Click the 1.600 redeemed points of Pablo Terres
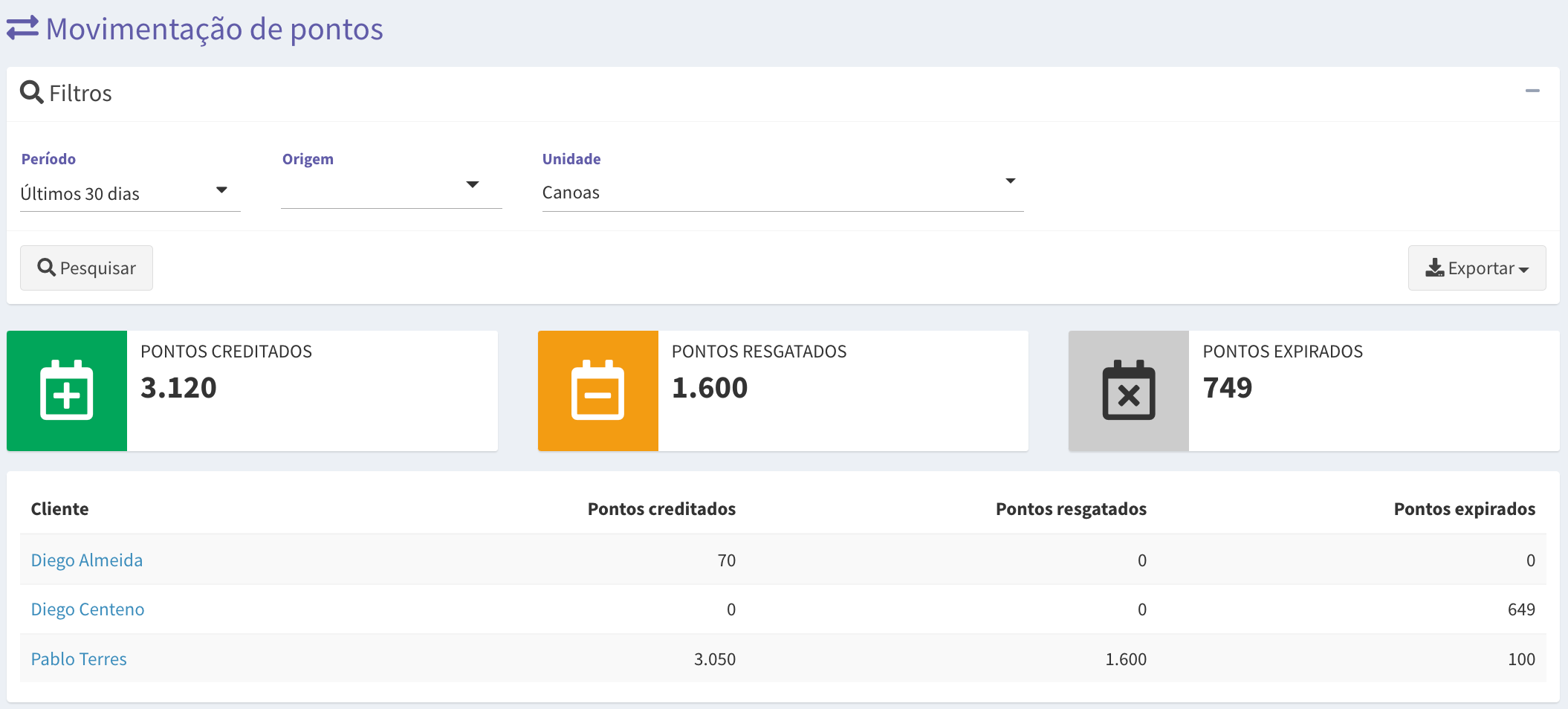The image size is (1568, 709). pyautogui.click(x=1126, y=659)
